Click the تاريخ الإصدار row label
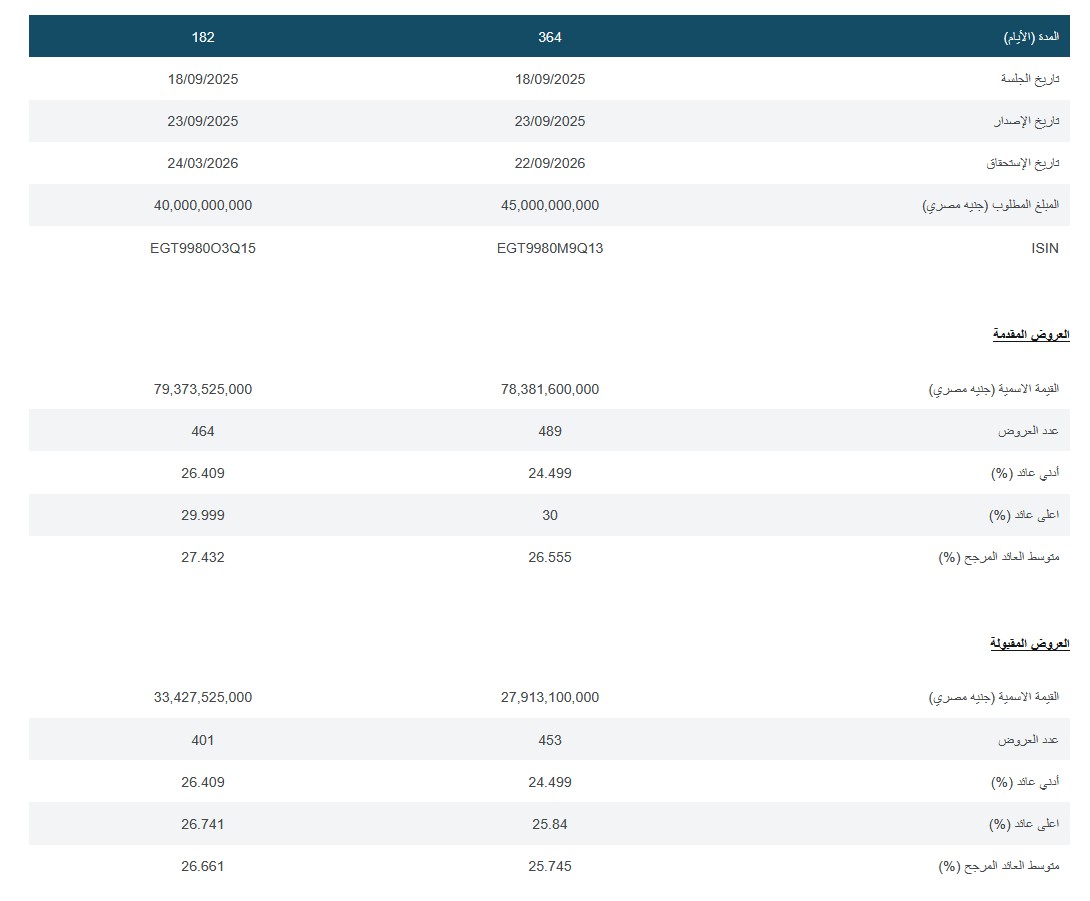The width and height of the screenshot is (1090, 901). 1027,121
